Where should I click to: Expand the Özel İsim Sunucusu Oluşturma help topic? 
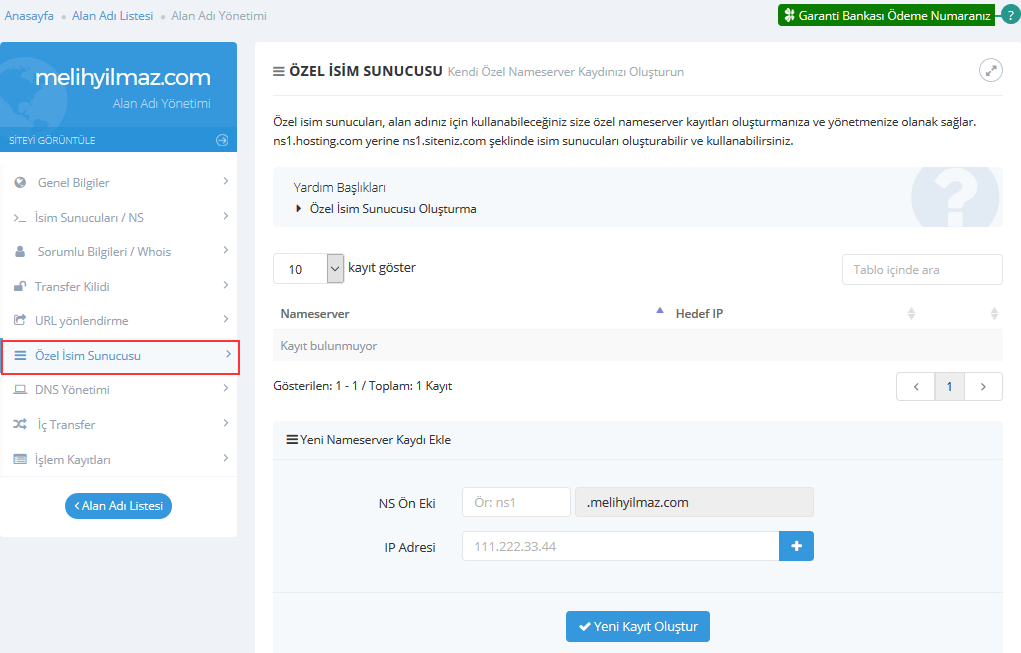tap(386, 209)
